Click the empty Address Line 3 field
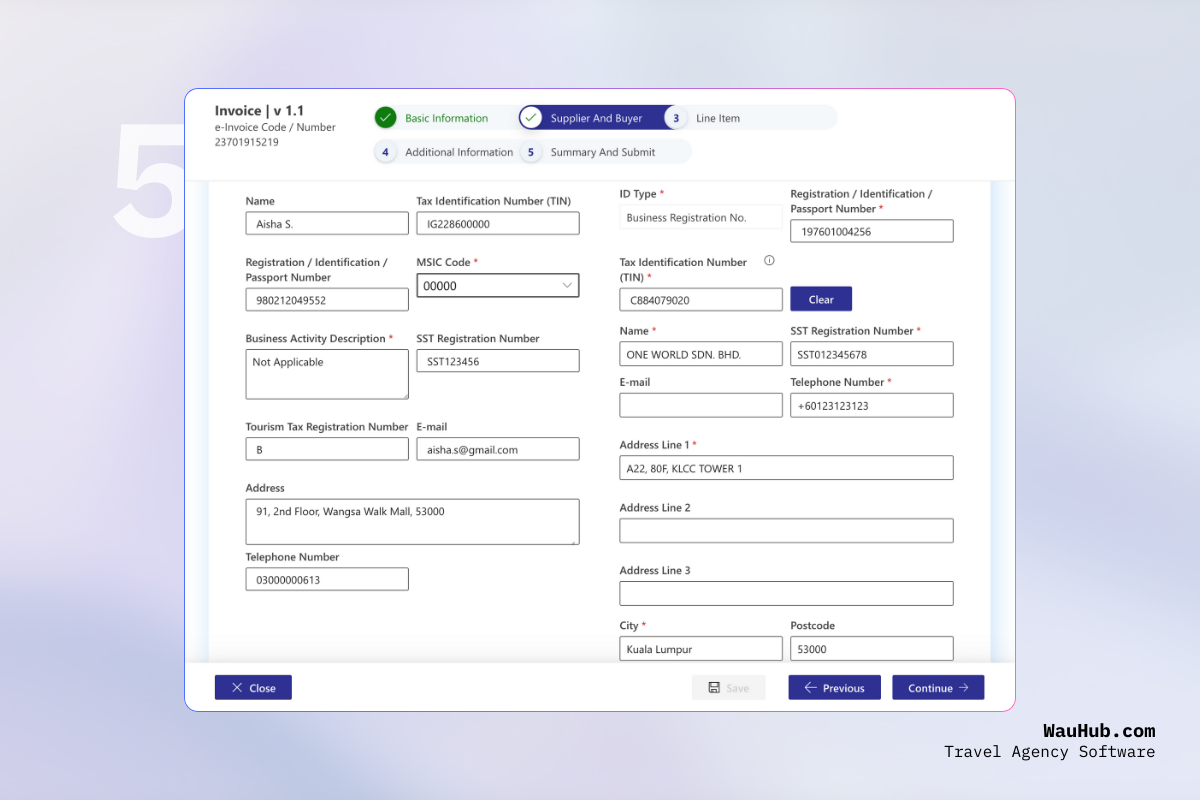 (786, 594)
